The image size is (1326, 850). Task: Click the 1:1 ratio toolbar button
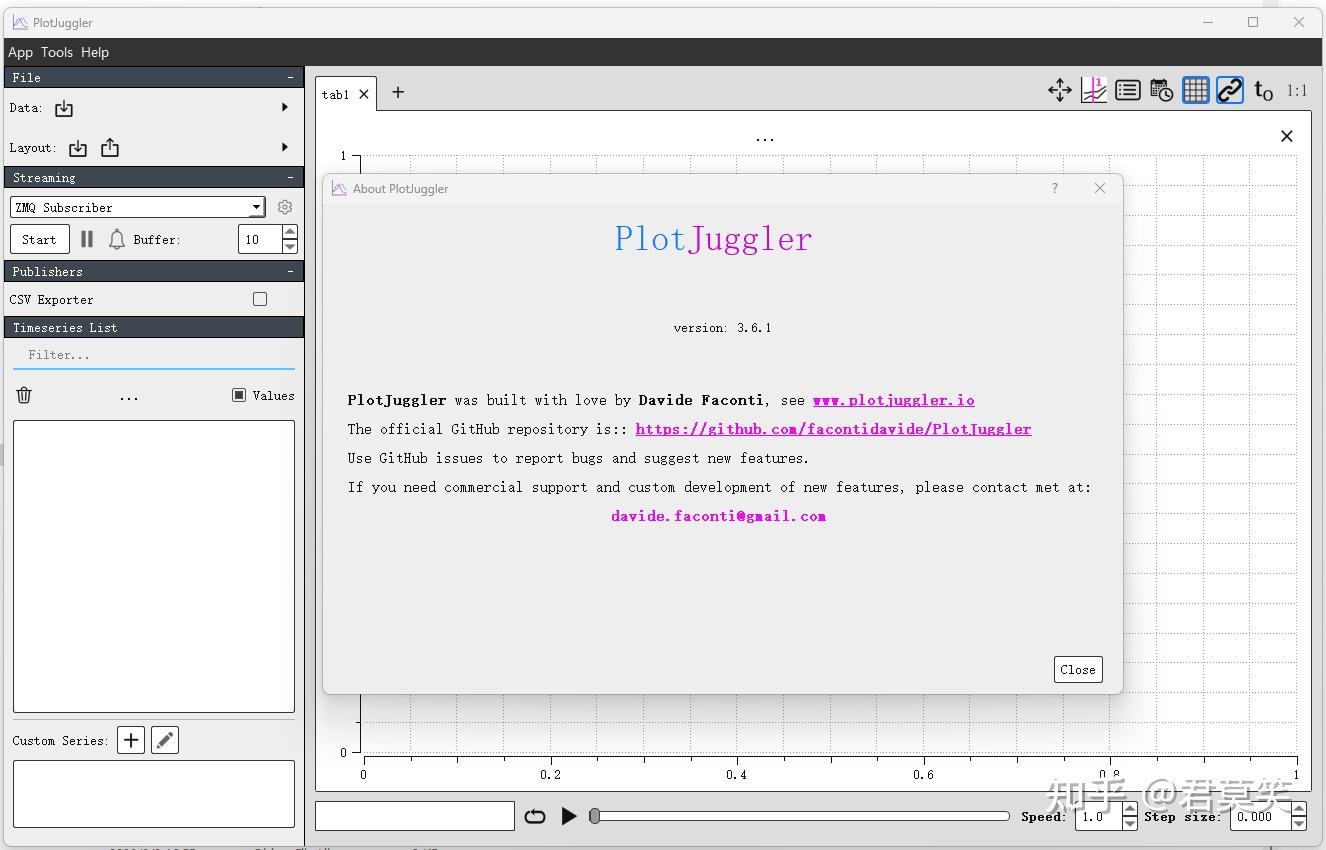click(1297, 91)
